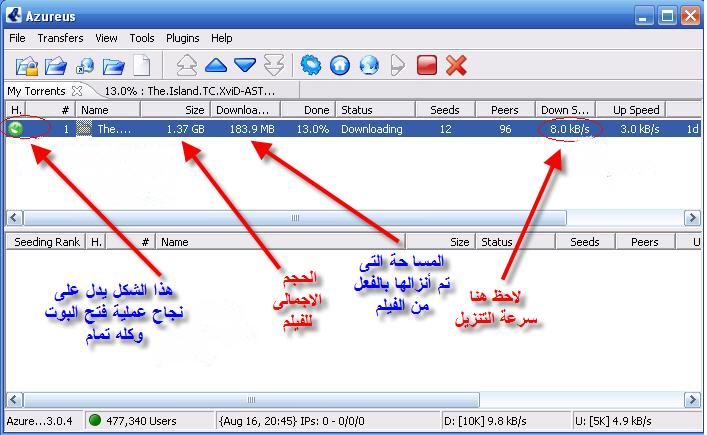Sort by the upper Peers column header
Image resolution: width=707 pixels, height=435 pixels.
pyautogui.click(x=505, y=110)
